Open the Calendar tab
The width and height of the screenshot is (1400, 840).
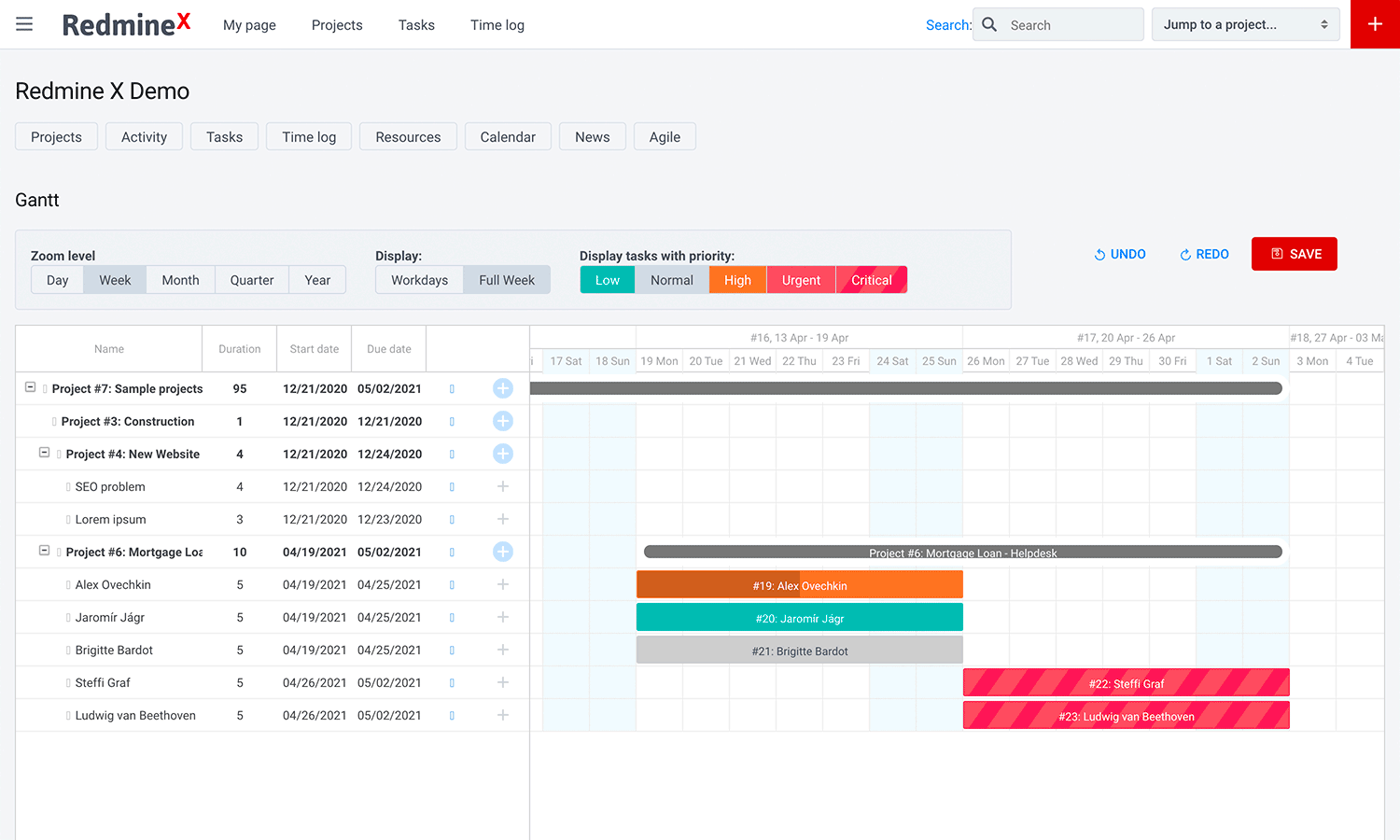(508, 136)
